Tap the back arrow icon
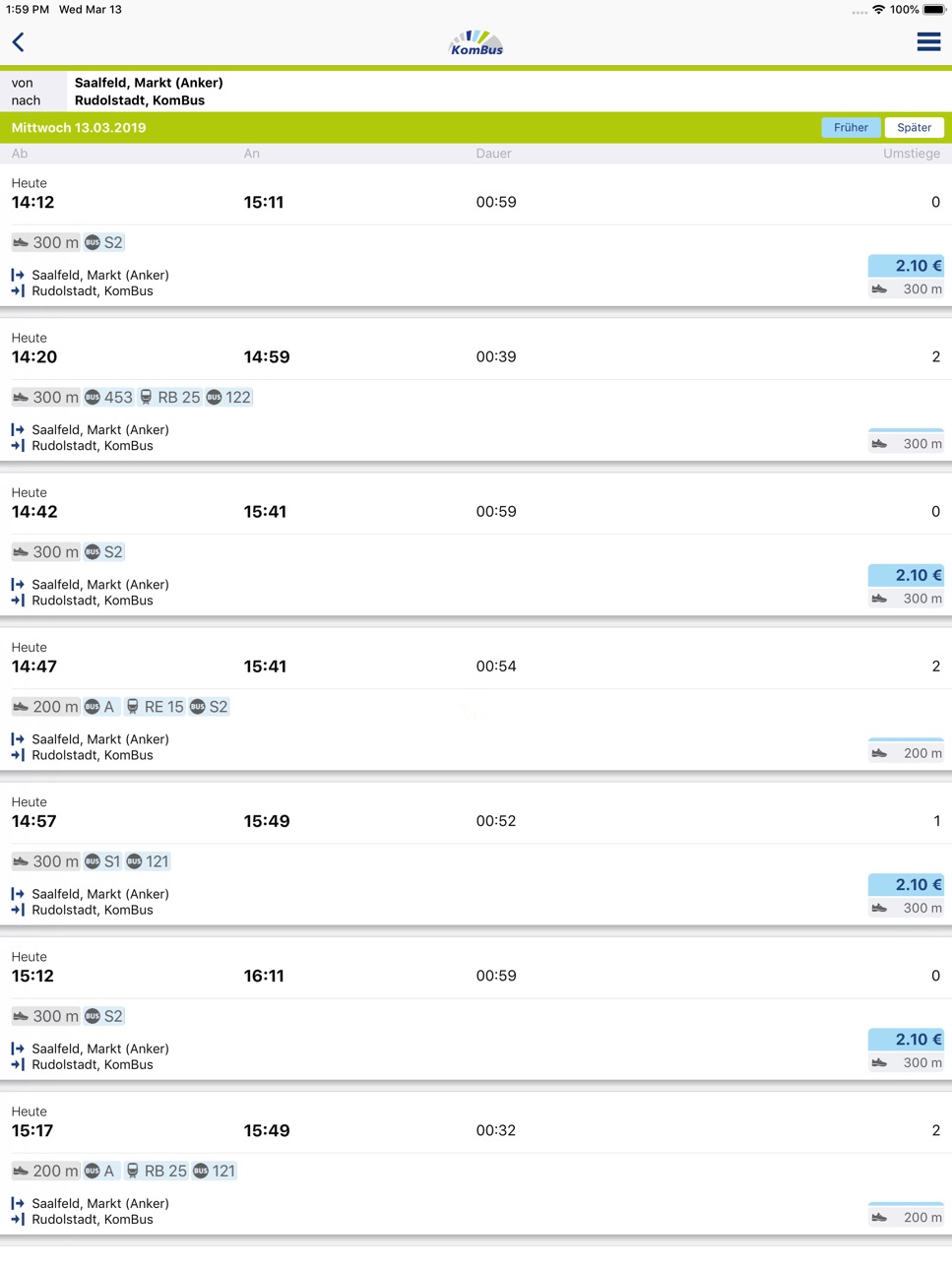This screenshot has height=1270, width=952. click(x=19, y=42)
